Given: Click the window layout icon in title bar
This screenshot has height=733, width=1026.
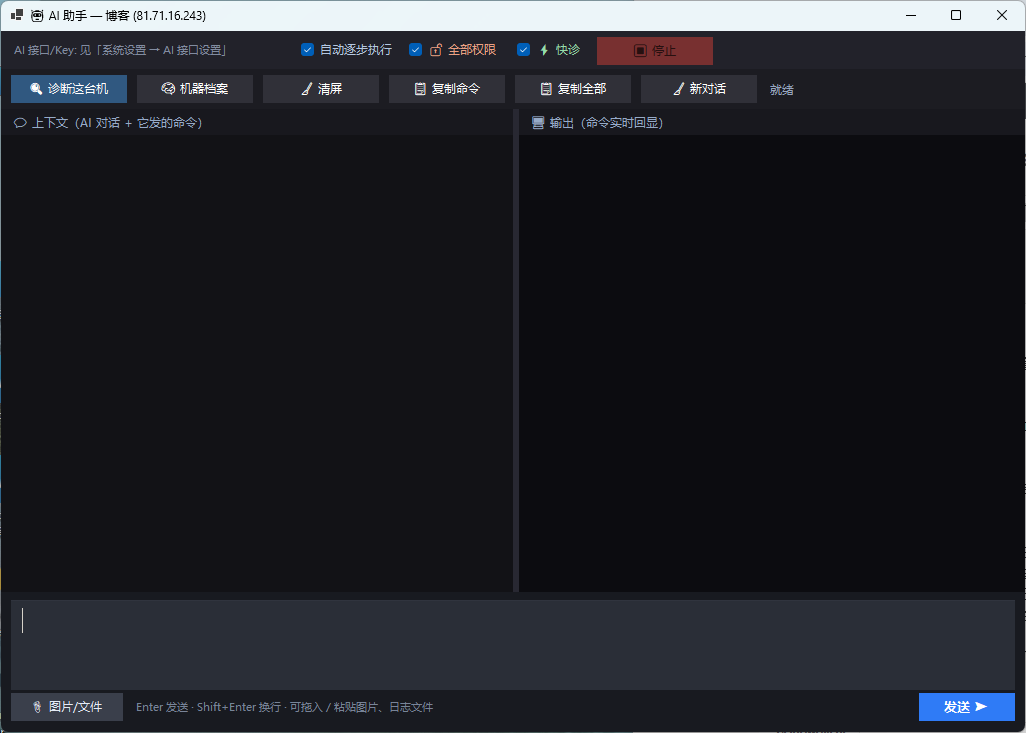Looking at the screenshot, I should click(x=17, y=15).
